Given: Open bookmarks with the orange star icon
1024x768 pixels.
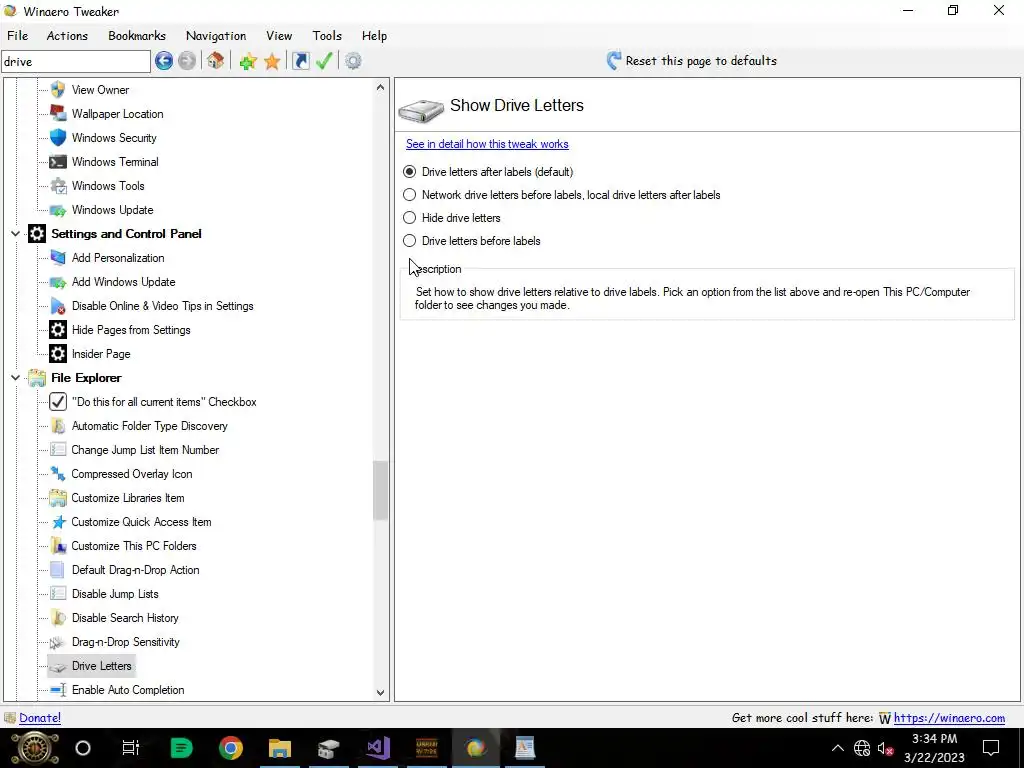Looking at the screenshot, I should point(272,61).
